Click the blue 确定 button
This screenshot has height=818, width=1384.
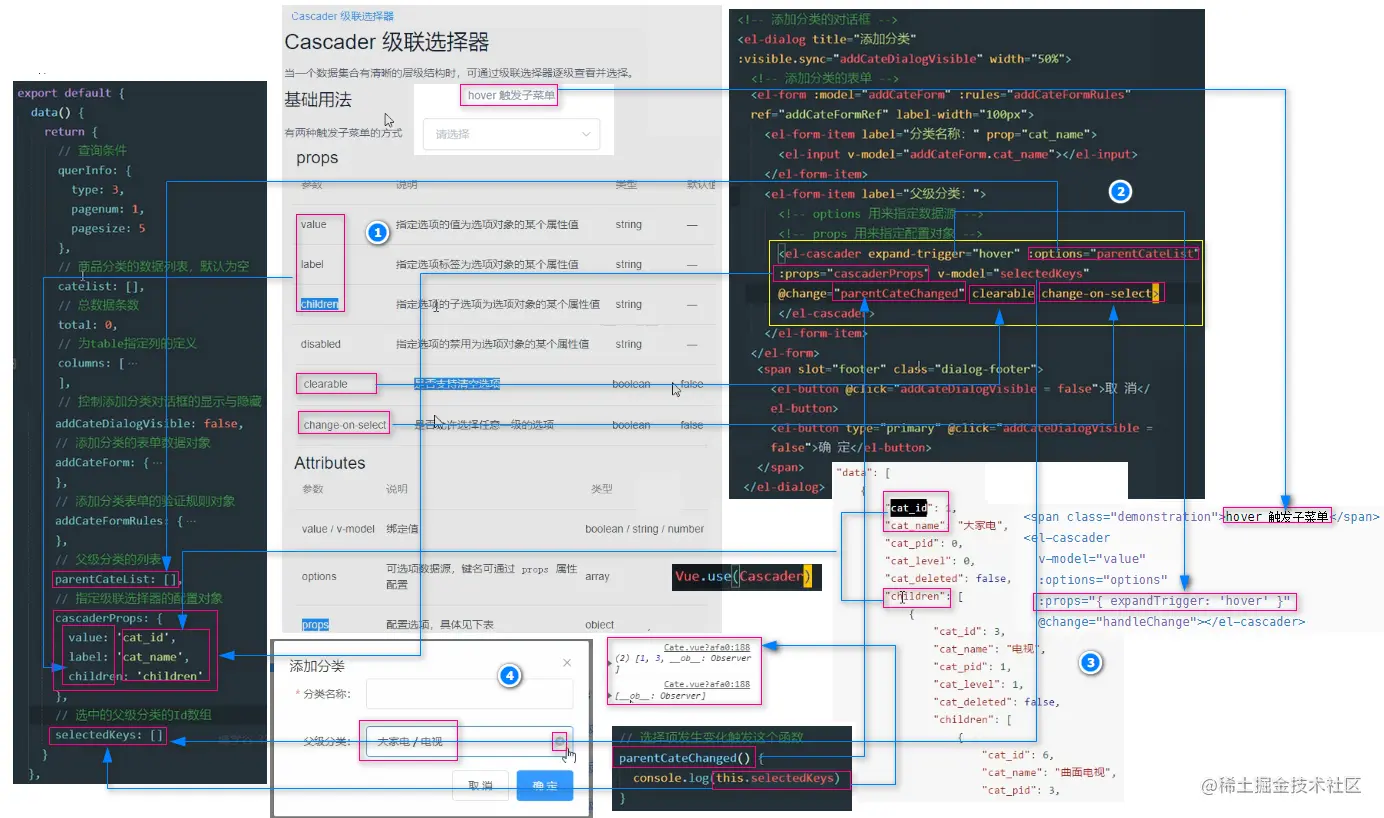pyautogui.click(x=545, y=786)
